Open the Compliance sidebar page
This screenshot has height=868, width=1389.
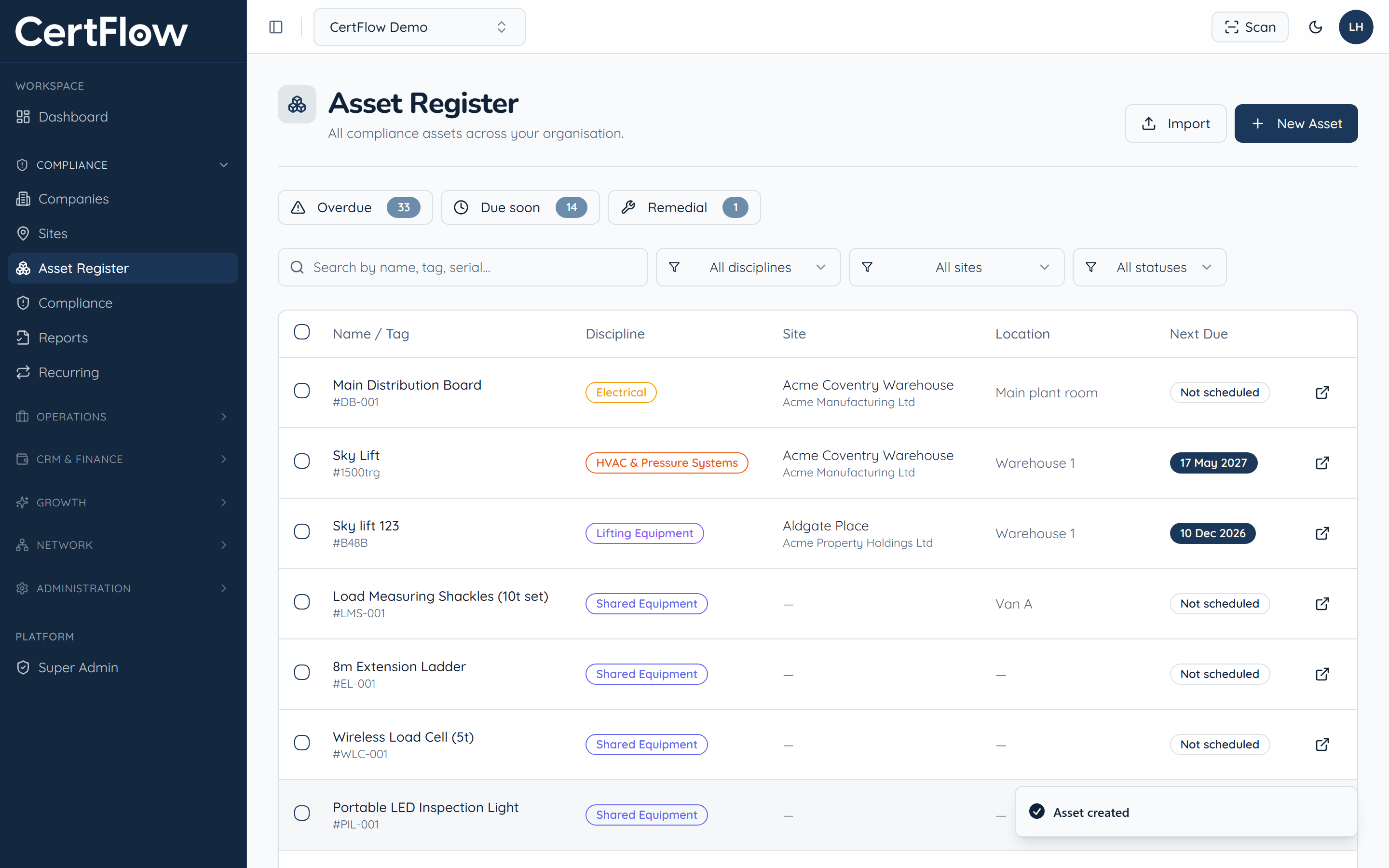(123, 303)
